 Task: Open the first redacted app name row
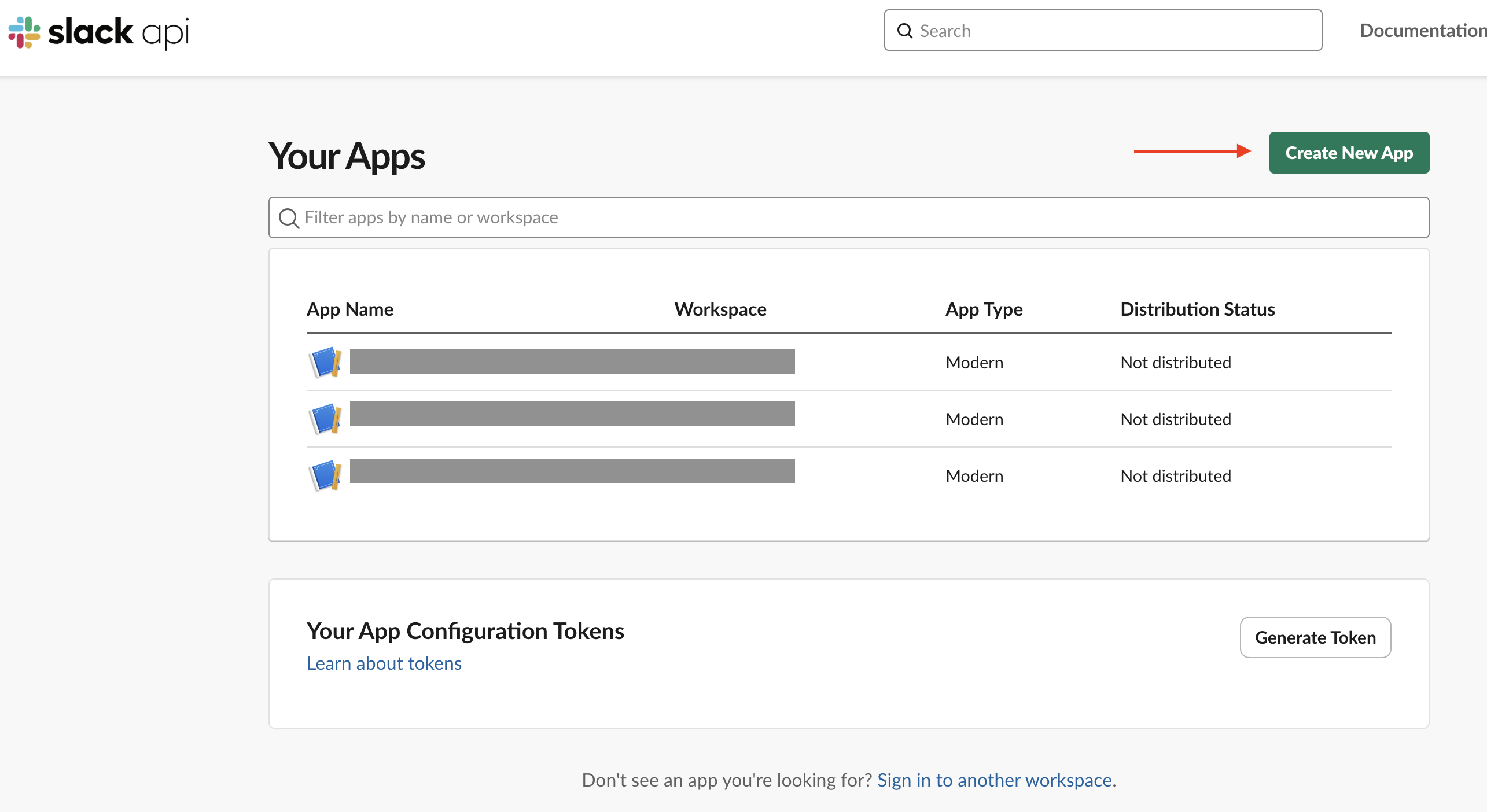coord(572,362)
